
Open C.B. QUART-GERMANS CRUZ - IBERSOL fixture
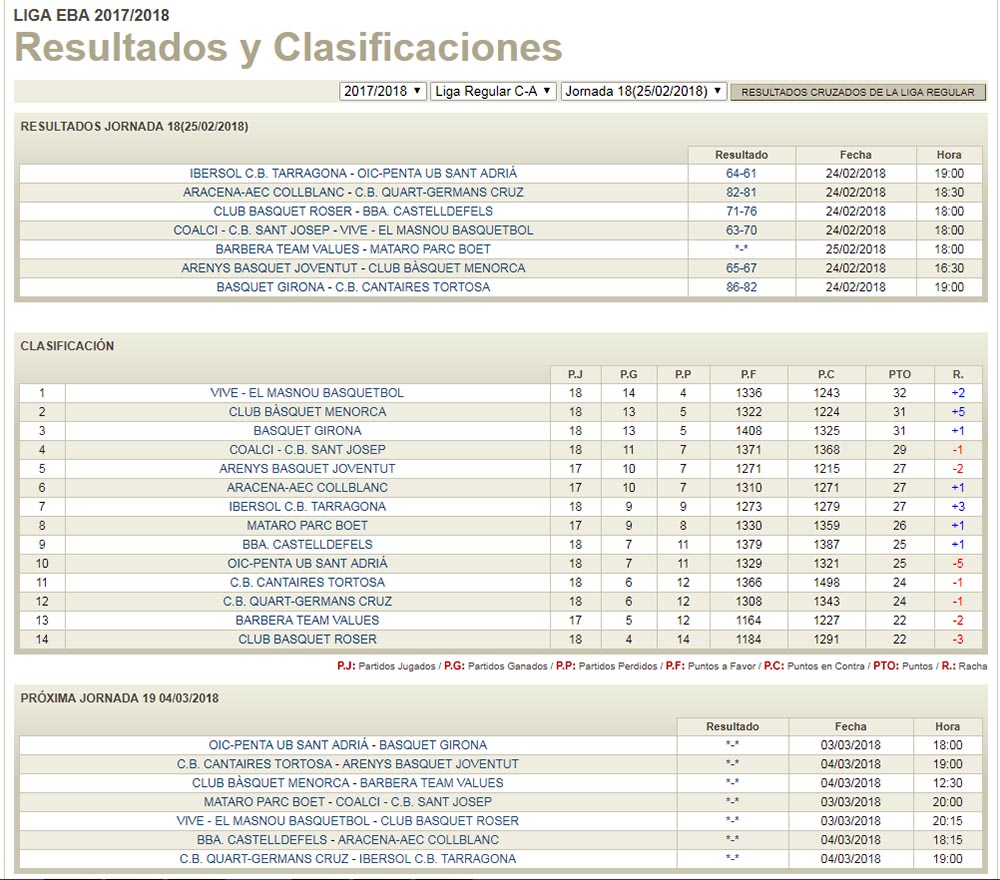click(343, 858)
